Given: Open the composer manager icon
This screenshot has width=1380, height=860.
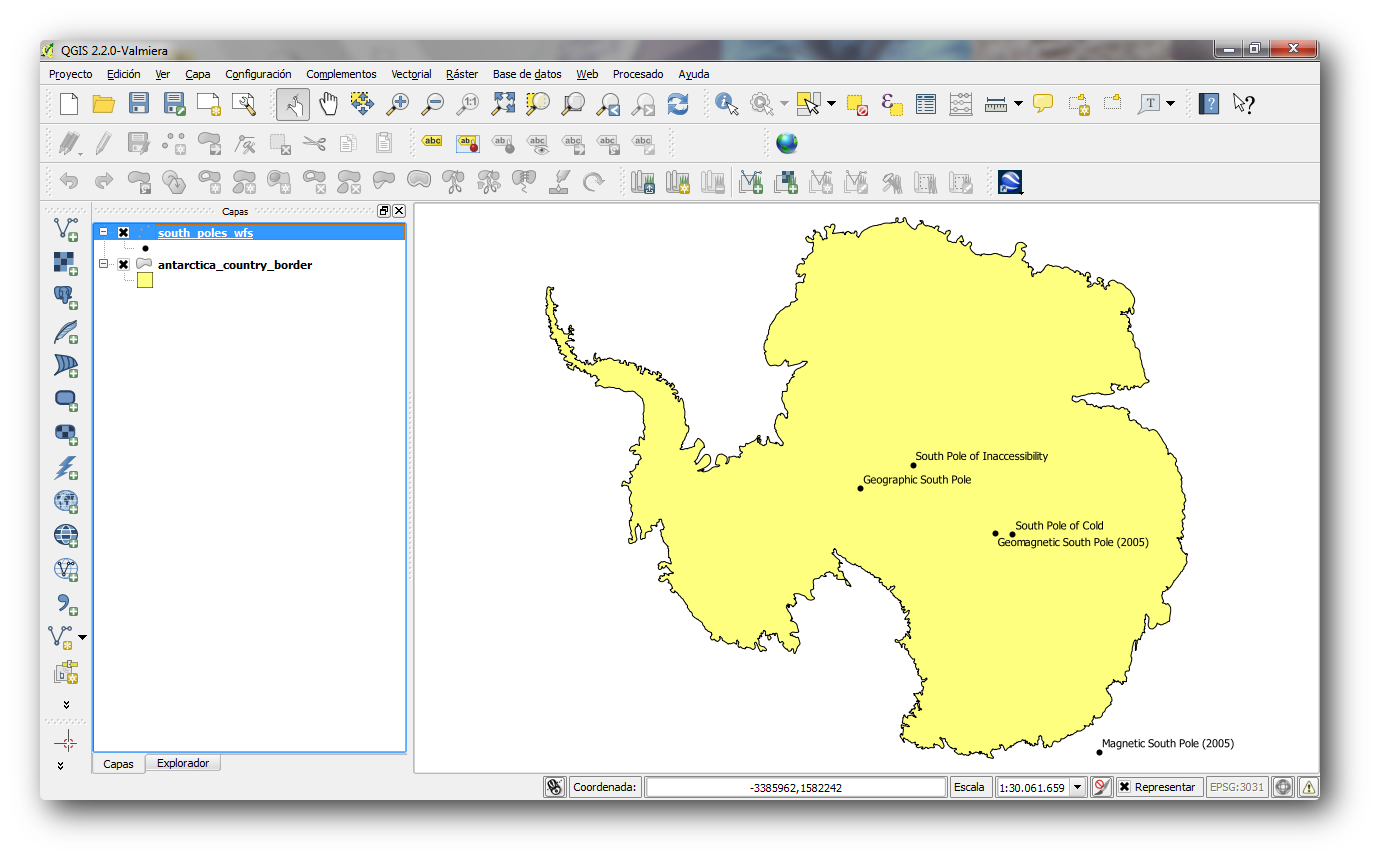Looking at the screenshot, I should 244,103.
